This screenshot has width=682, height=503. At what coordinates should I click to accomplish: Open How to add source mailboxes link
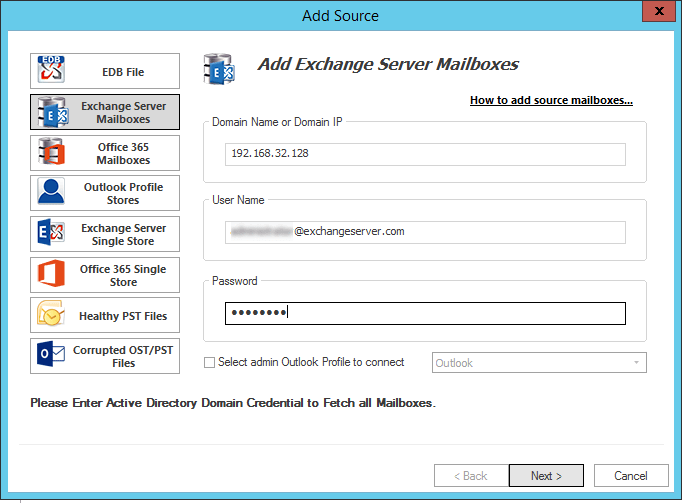coord(551,100)
